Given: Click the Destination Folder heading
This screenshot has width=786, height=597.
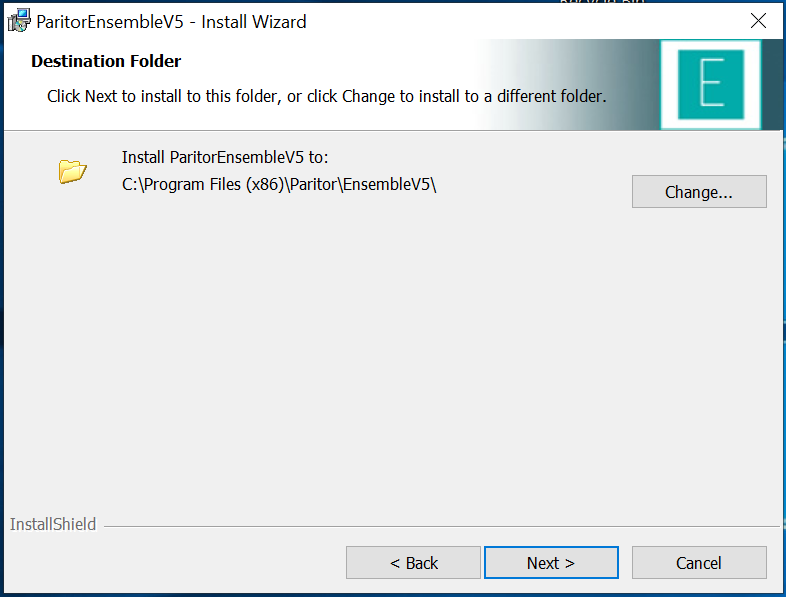Looking at the screenshot, I should [106, 61].
